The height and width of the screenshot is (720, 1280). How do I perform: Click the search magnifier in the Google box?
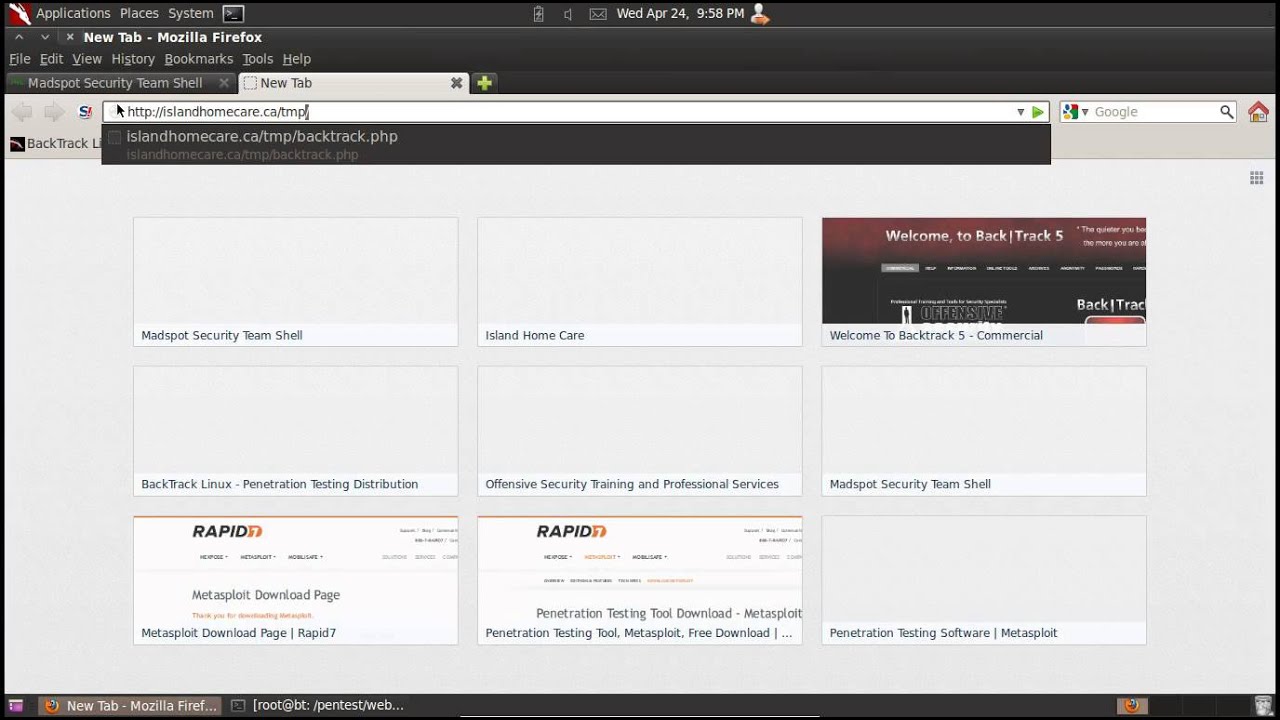(1226, 112)
